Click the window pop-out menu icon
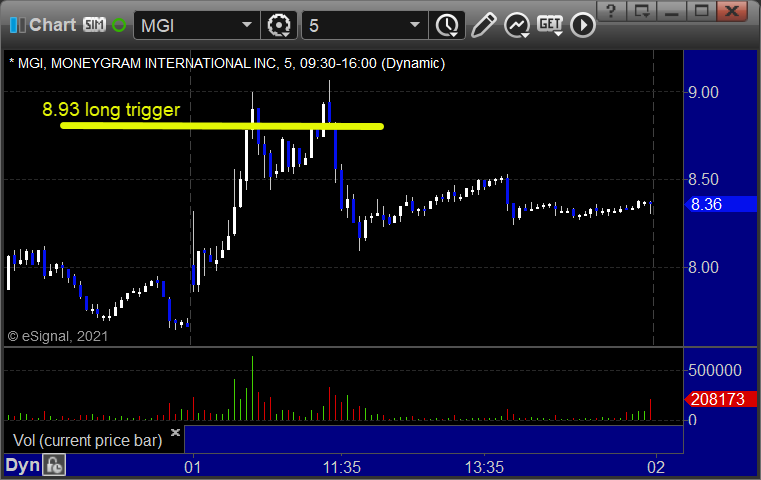This screenshot has width=761, height=480. point(641,10)
